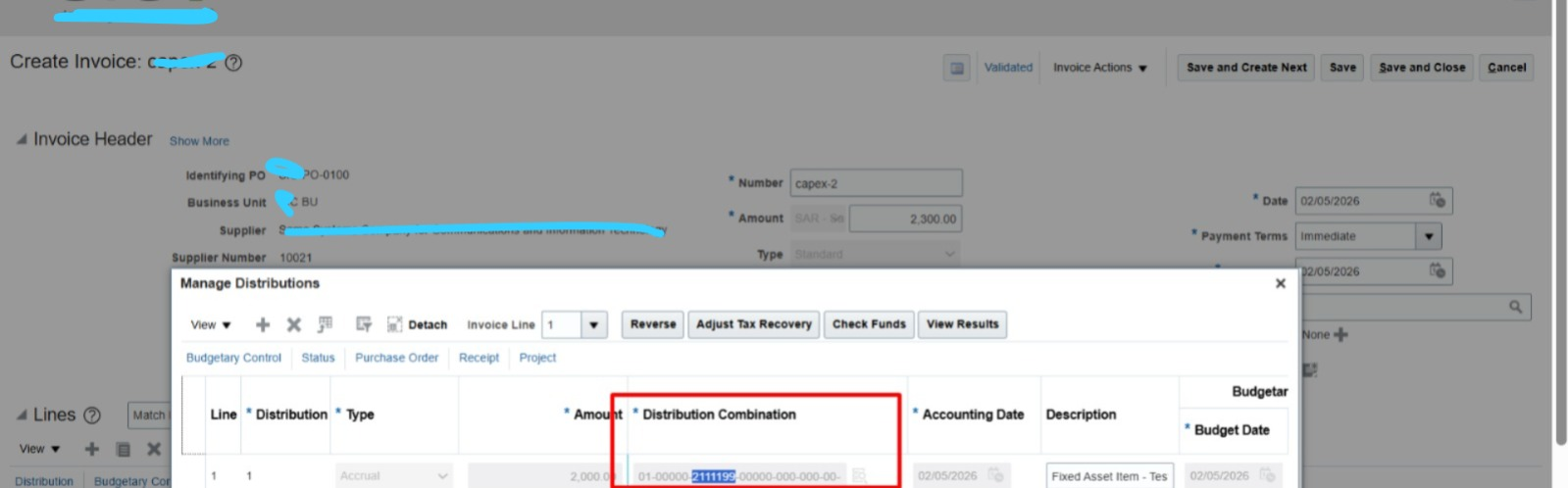1568x488 pixels.
Task: Add a line with Lines plus icon
Action: [x=92, y=449]
